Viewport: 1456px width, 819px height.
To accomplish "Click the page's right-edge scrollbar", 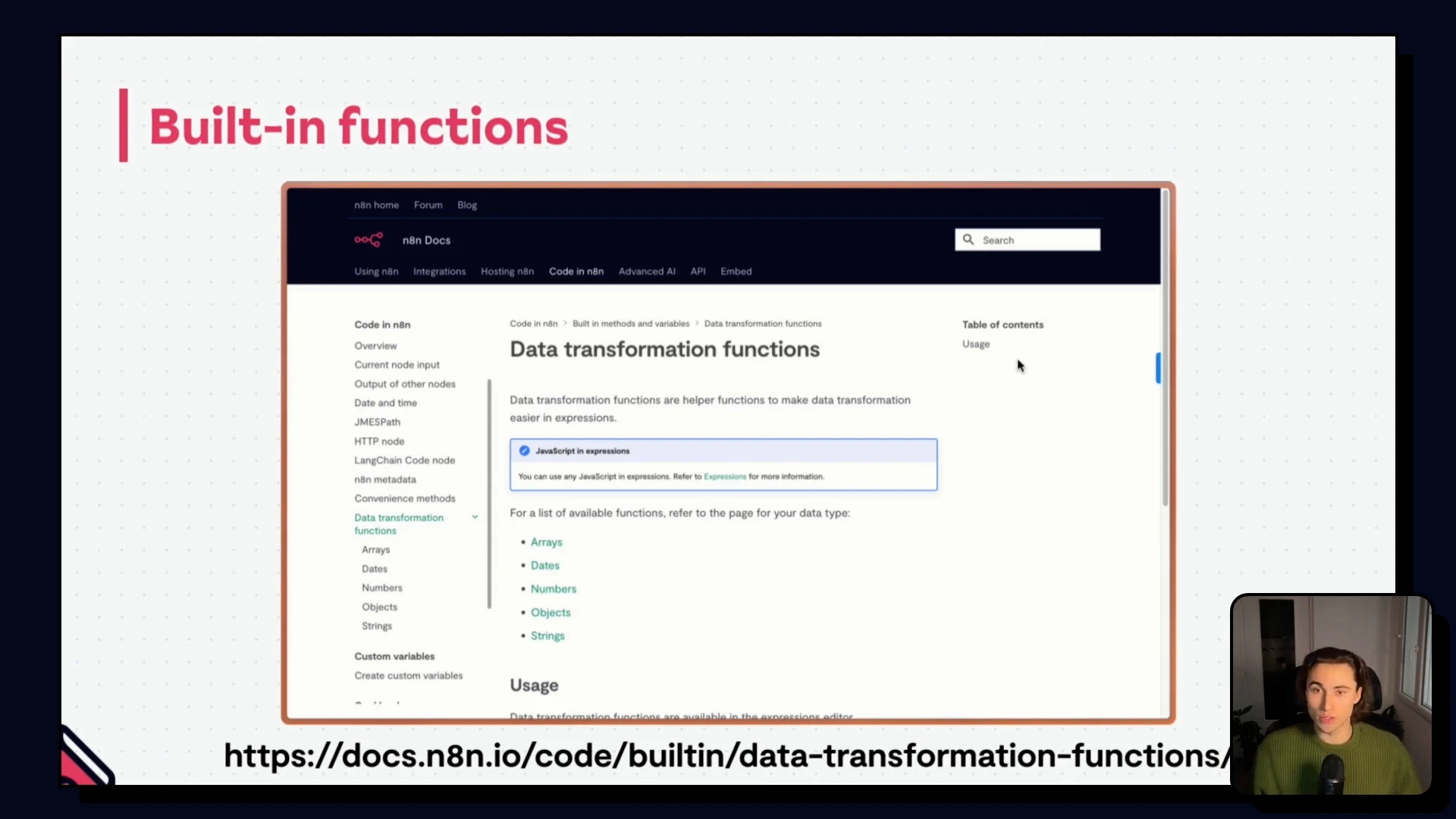I will point(1165,347).
